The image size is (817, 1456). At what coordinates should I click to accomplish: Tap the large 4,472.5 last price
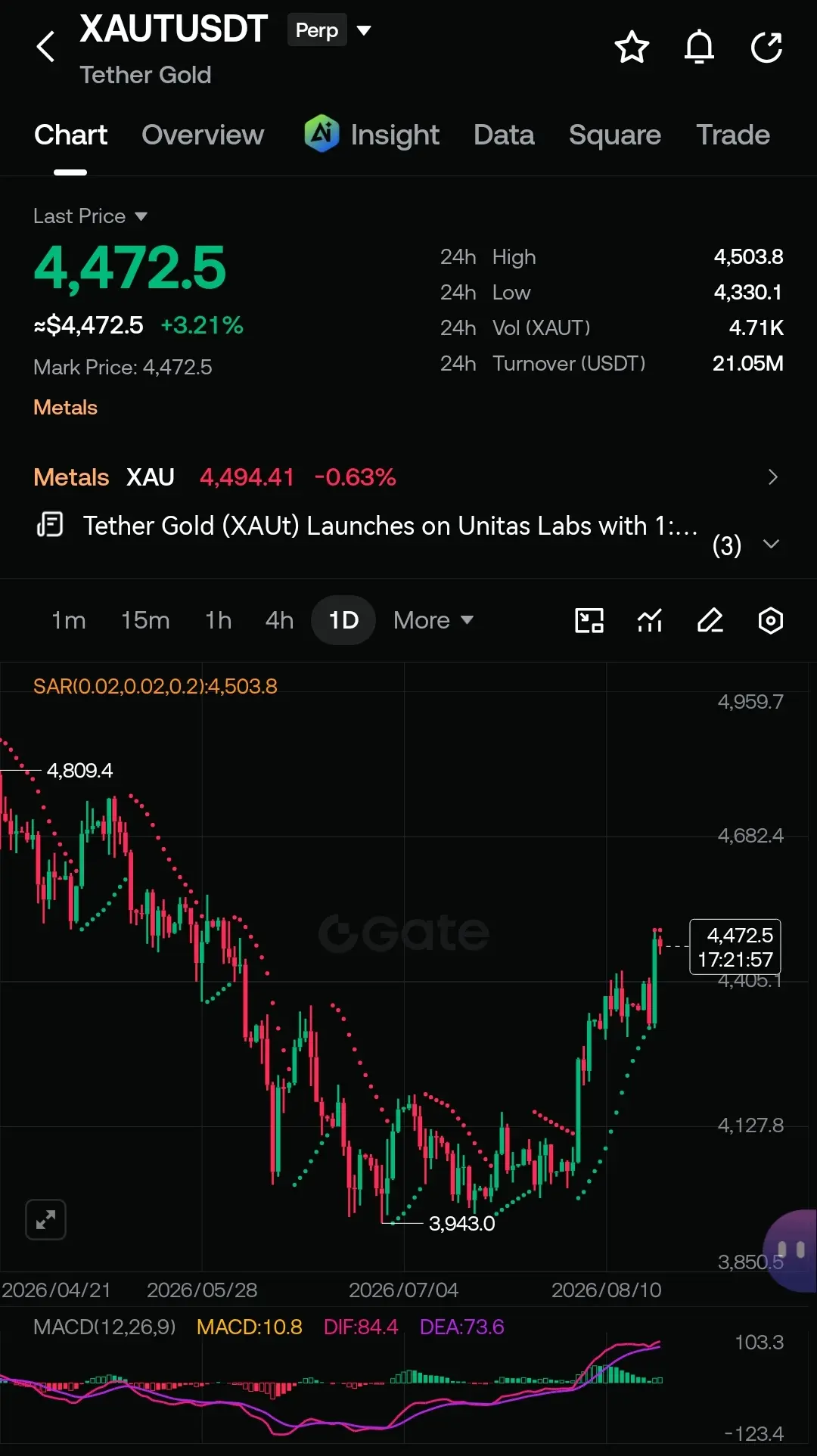coord(129,268)
